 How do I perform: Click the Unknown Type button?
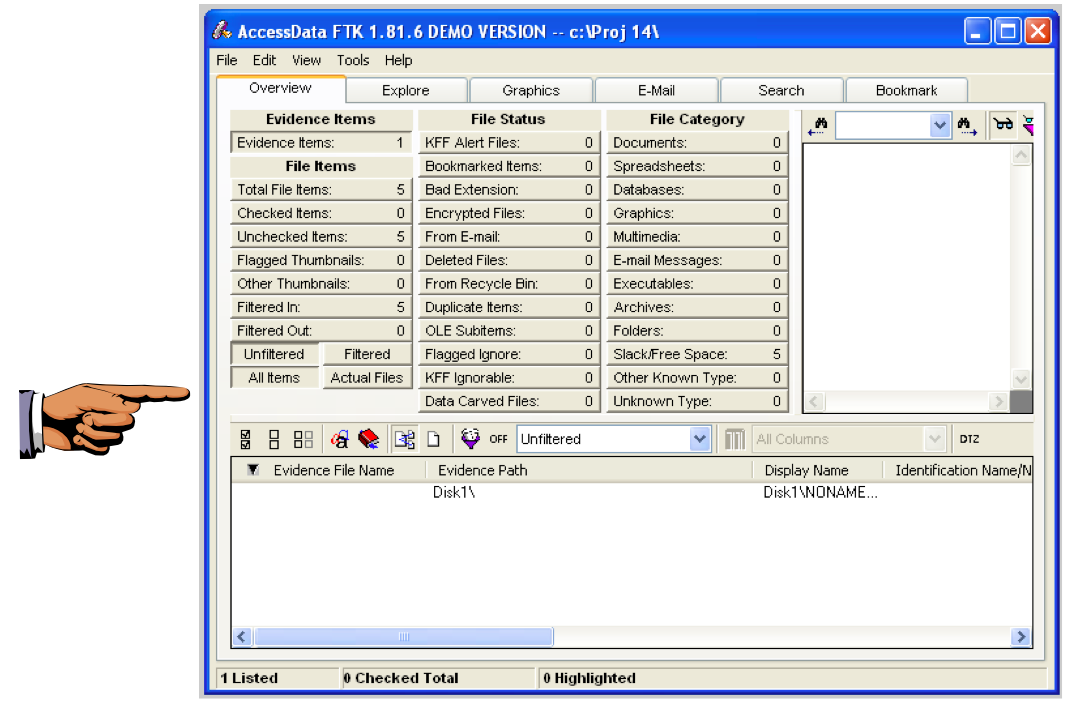[x=697, y=401]
